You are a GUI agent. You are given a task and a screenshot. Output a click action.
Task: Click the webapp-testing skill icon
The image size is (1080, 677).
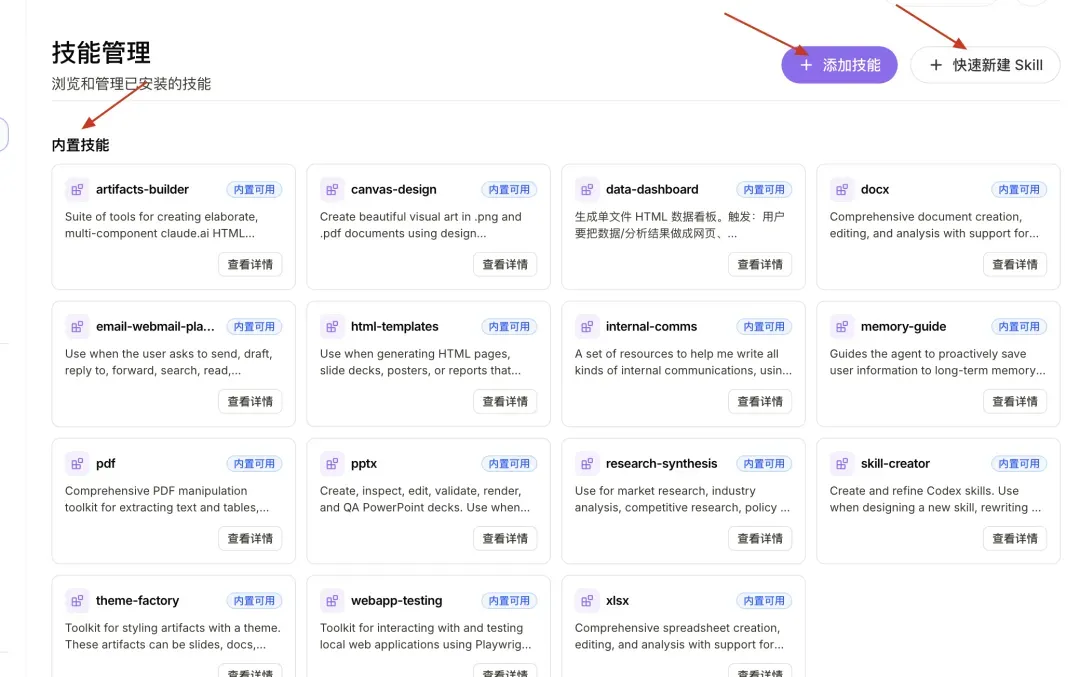coord(331,601)
